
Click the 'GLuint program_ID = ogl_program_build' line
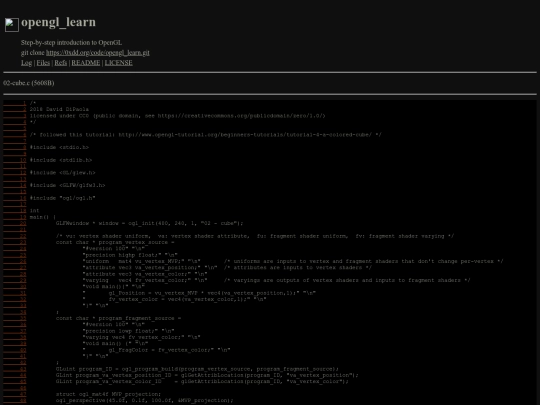point(197,369)
